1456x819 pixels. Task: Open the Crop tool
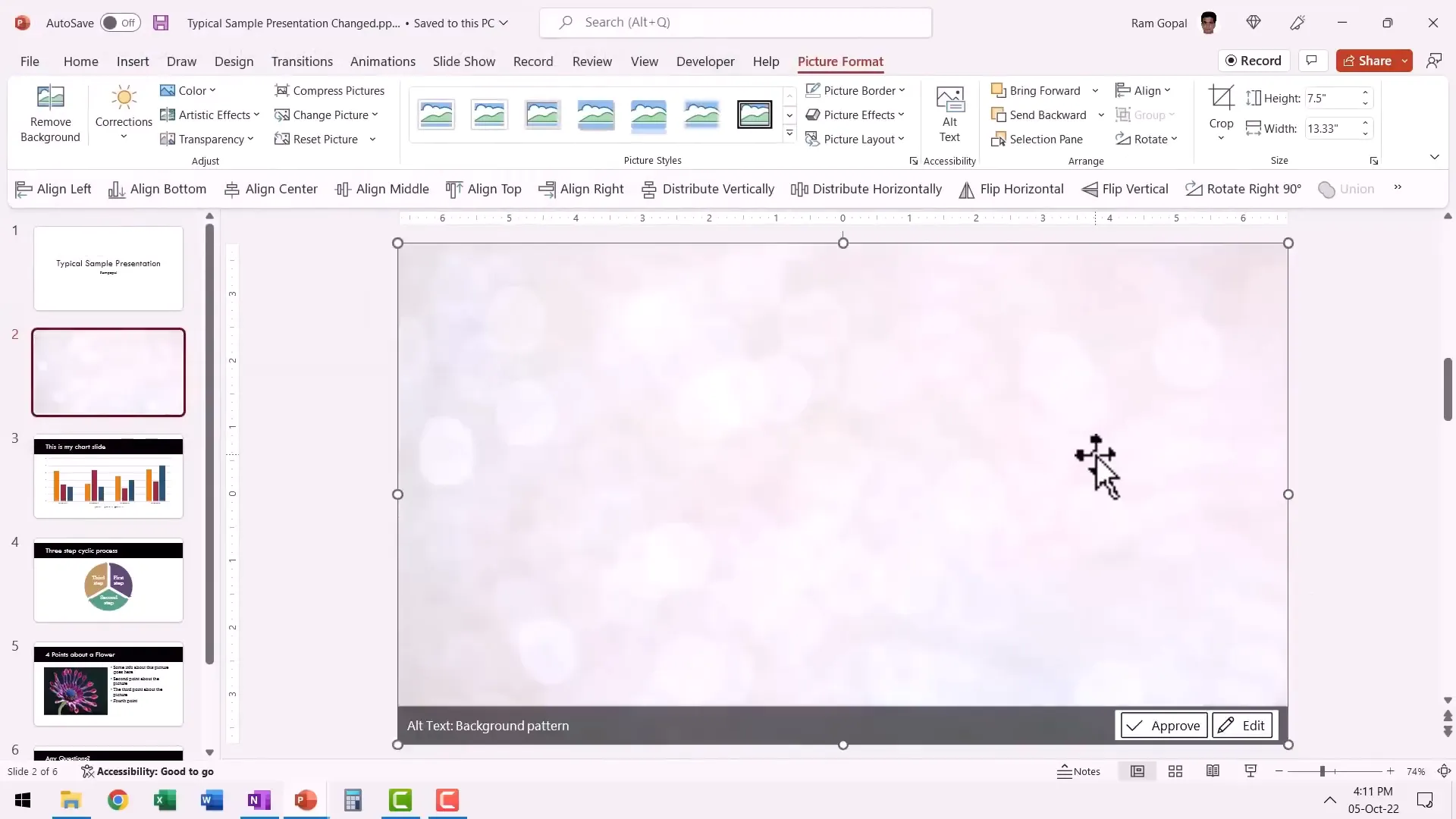pos(1221,99)
